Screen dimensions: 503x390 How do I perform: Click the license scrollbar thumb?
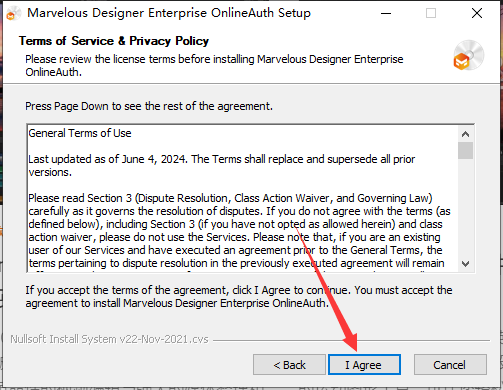point(465,150)
